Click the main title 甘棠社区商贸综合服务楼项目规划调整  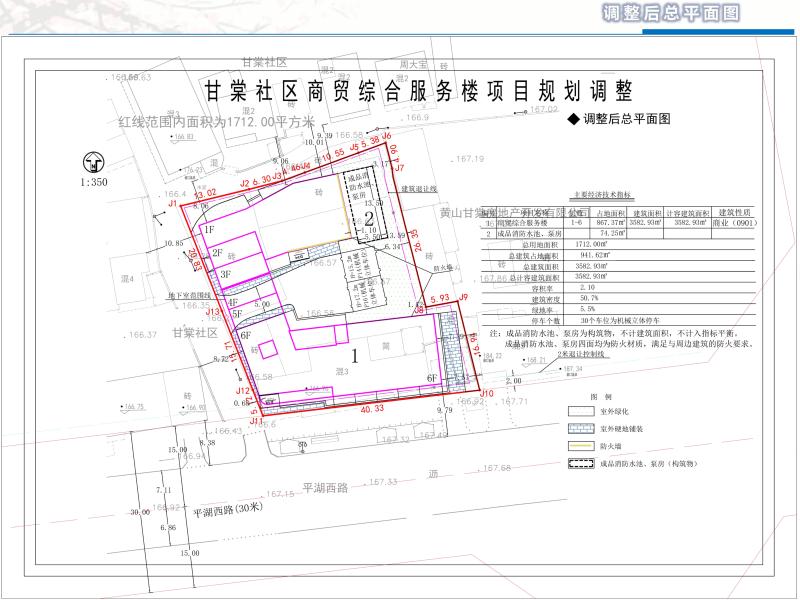click(x=418, y=91)
